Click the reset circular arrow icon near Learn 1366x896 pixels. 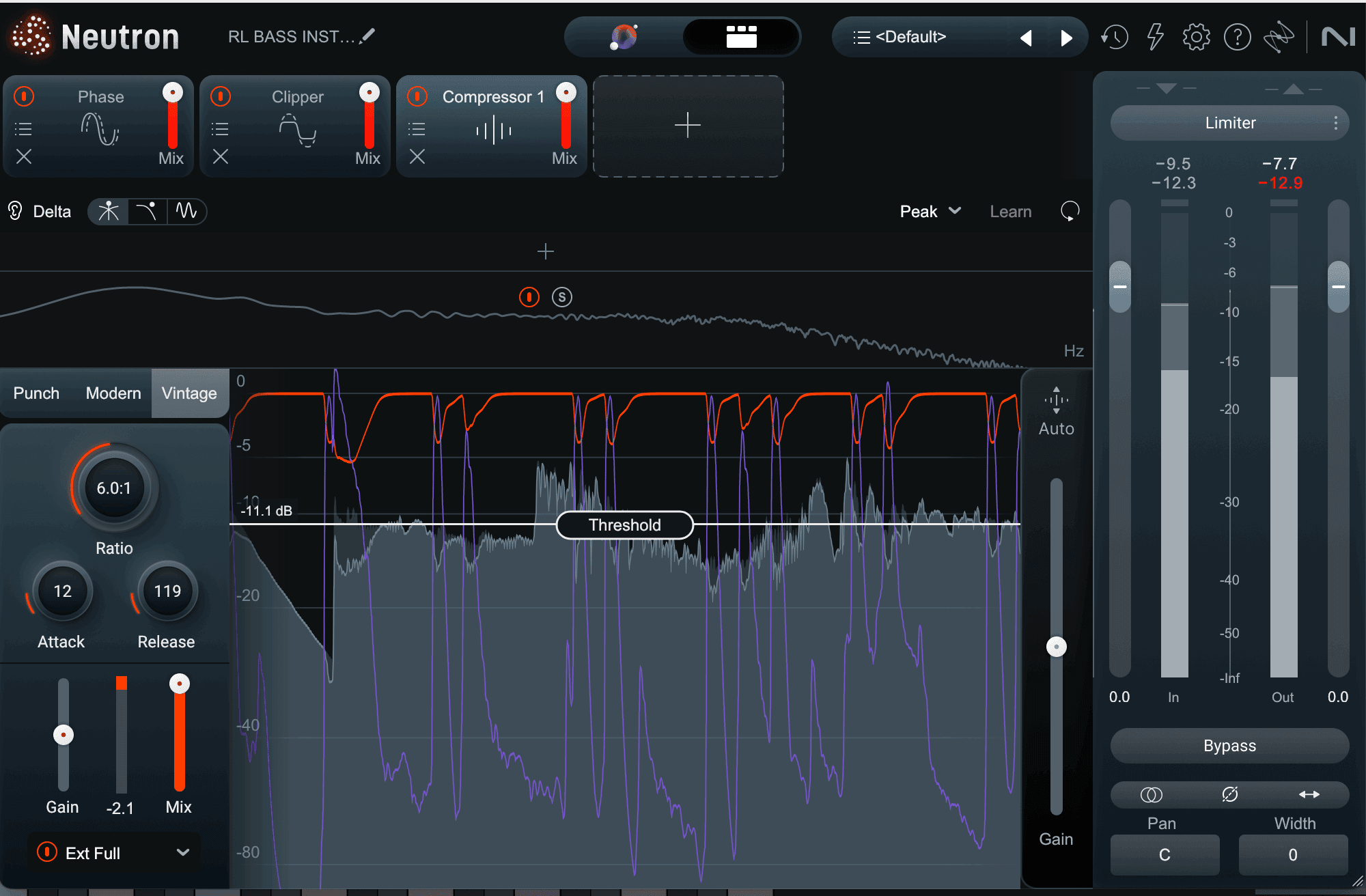(x=1070, y=211)
